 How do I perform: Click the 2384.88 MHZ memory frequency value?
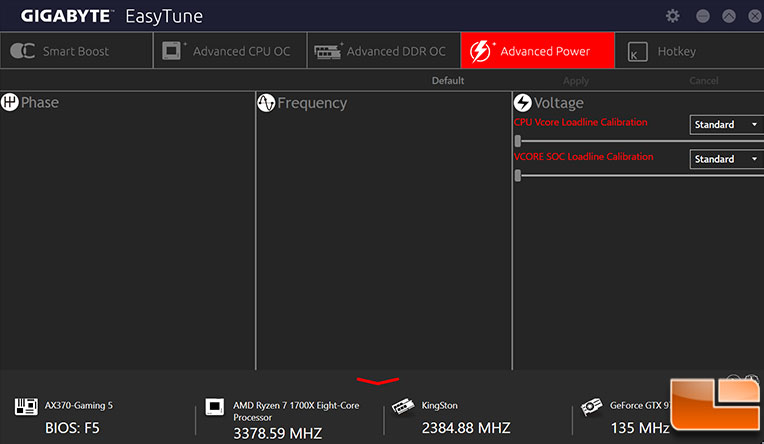466,428
